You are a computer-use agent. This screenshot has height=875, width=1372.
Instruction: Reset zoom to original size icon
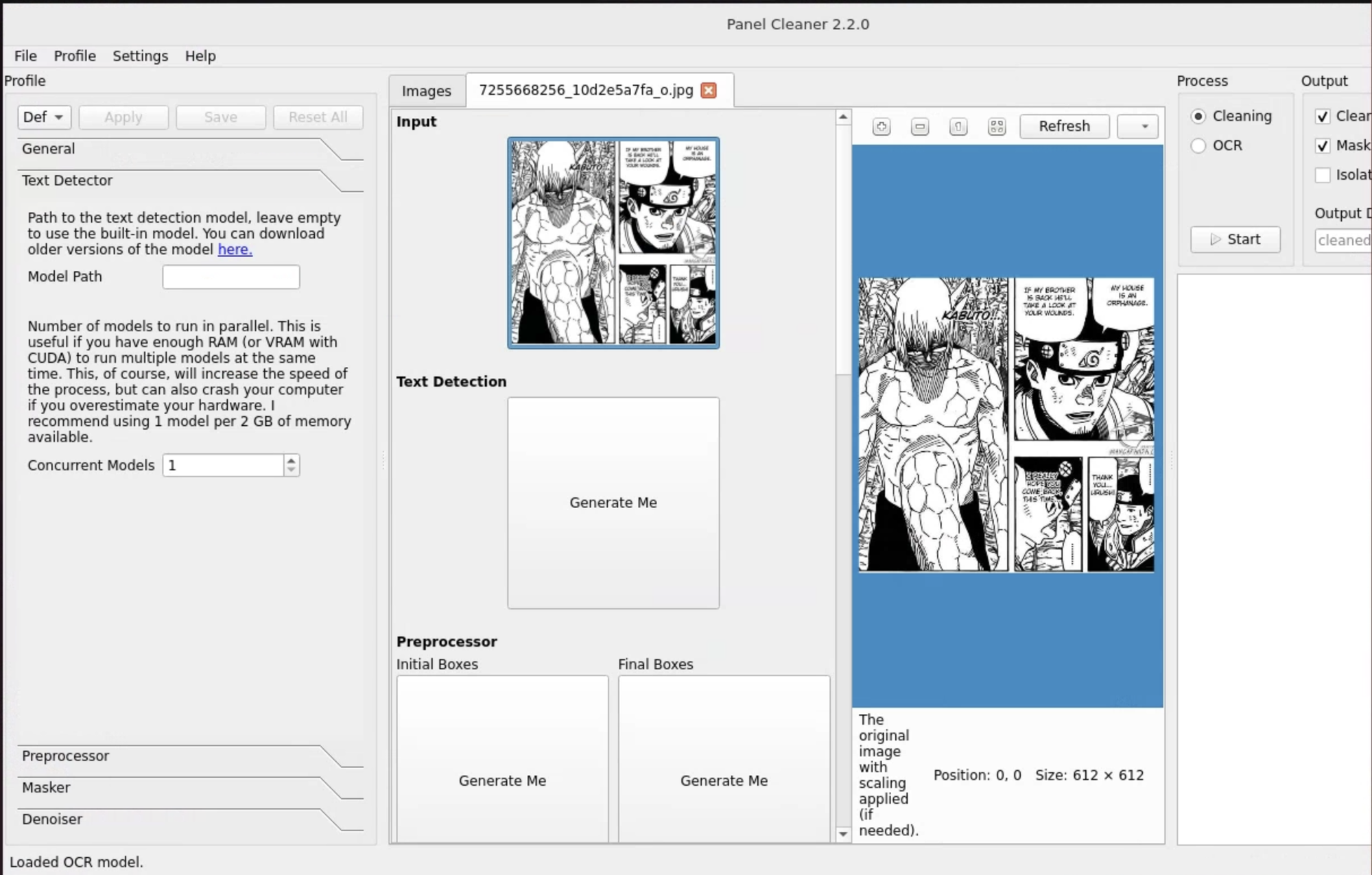pos(958,126)
